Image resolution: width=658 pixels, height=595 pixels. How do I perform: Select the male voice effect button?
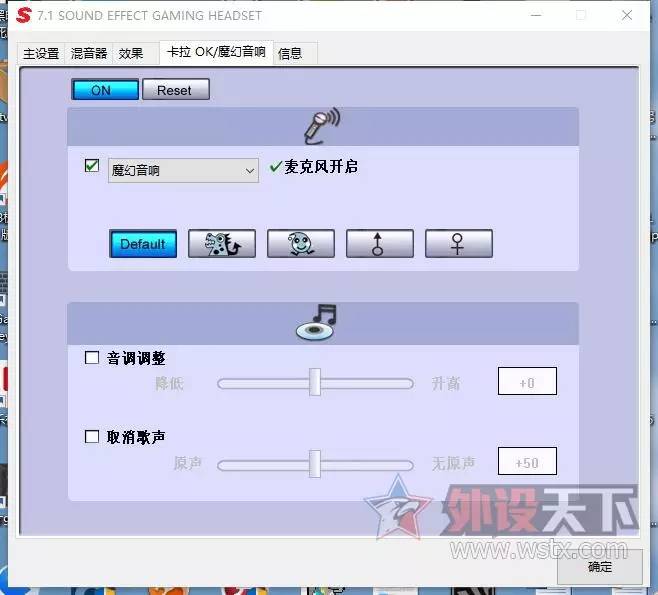pos(379,243)
